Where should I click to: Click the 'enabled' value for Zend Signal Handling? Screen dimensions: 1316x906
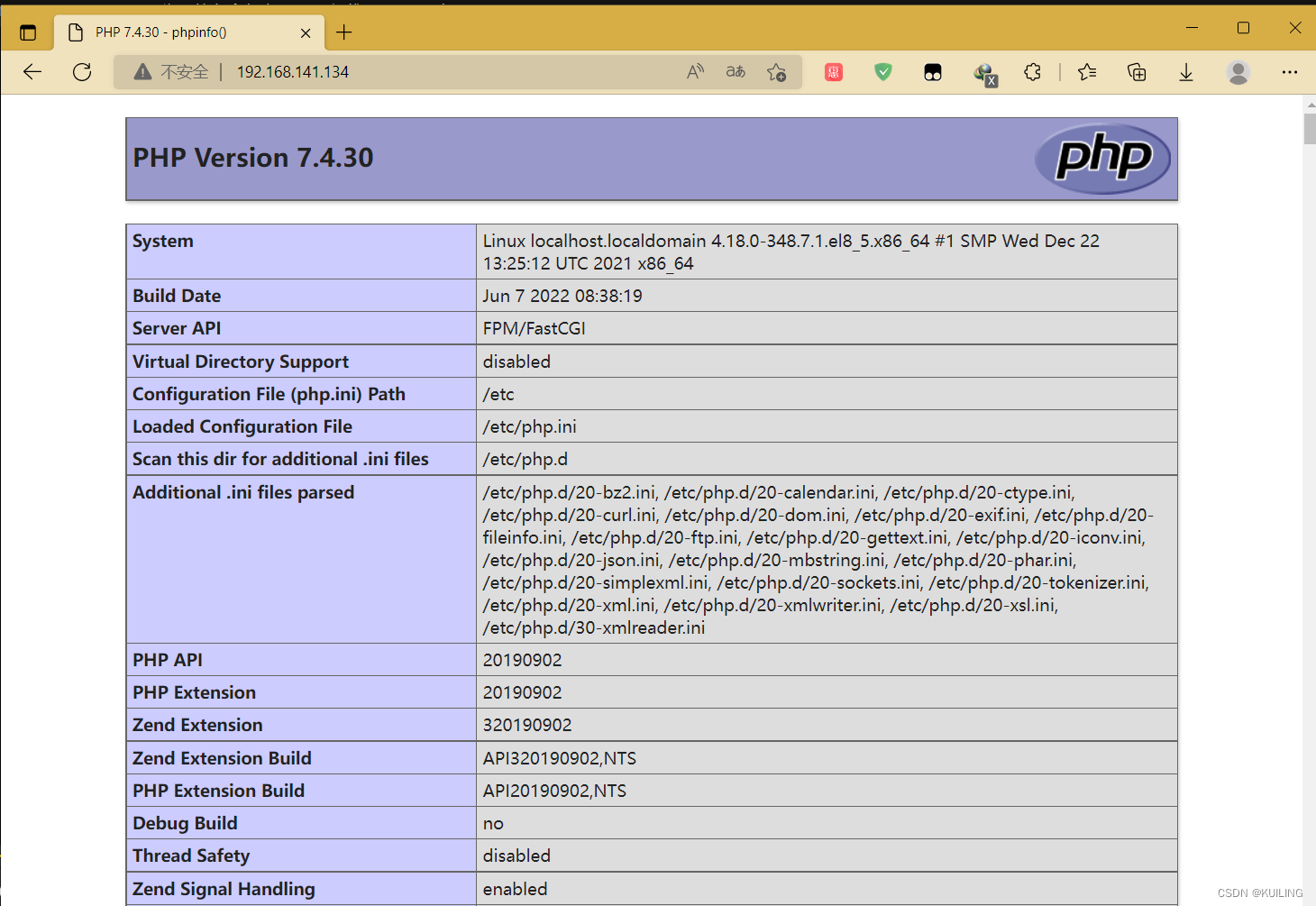[515, 889]
